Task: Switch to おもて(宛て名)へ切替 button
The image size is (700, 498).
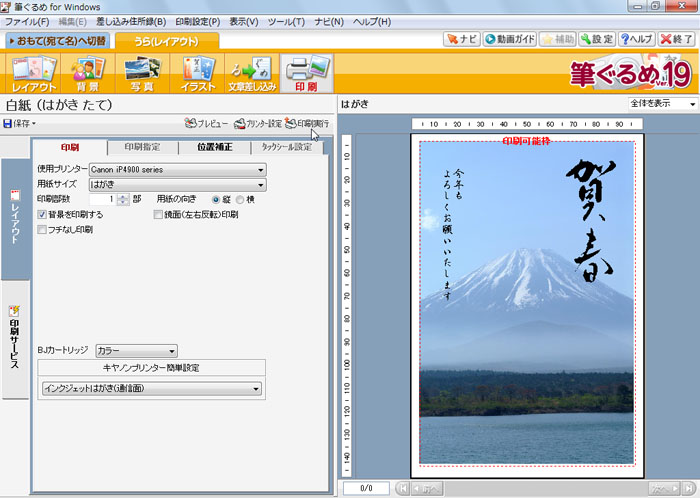Action: pos(56,41)
